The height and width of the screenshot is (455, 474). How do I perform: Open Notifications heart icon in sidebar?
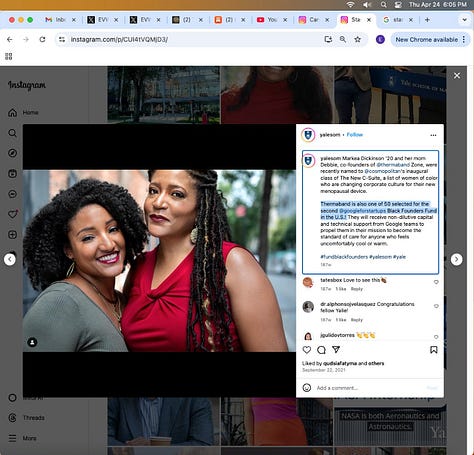(12, 214)
